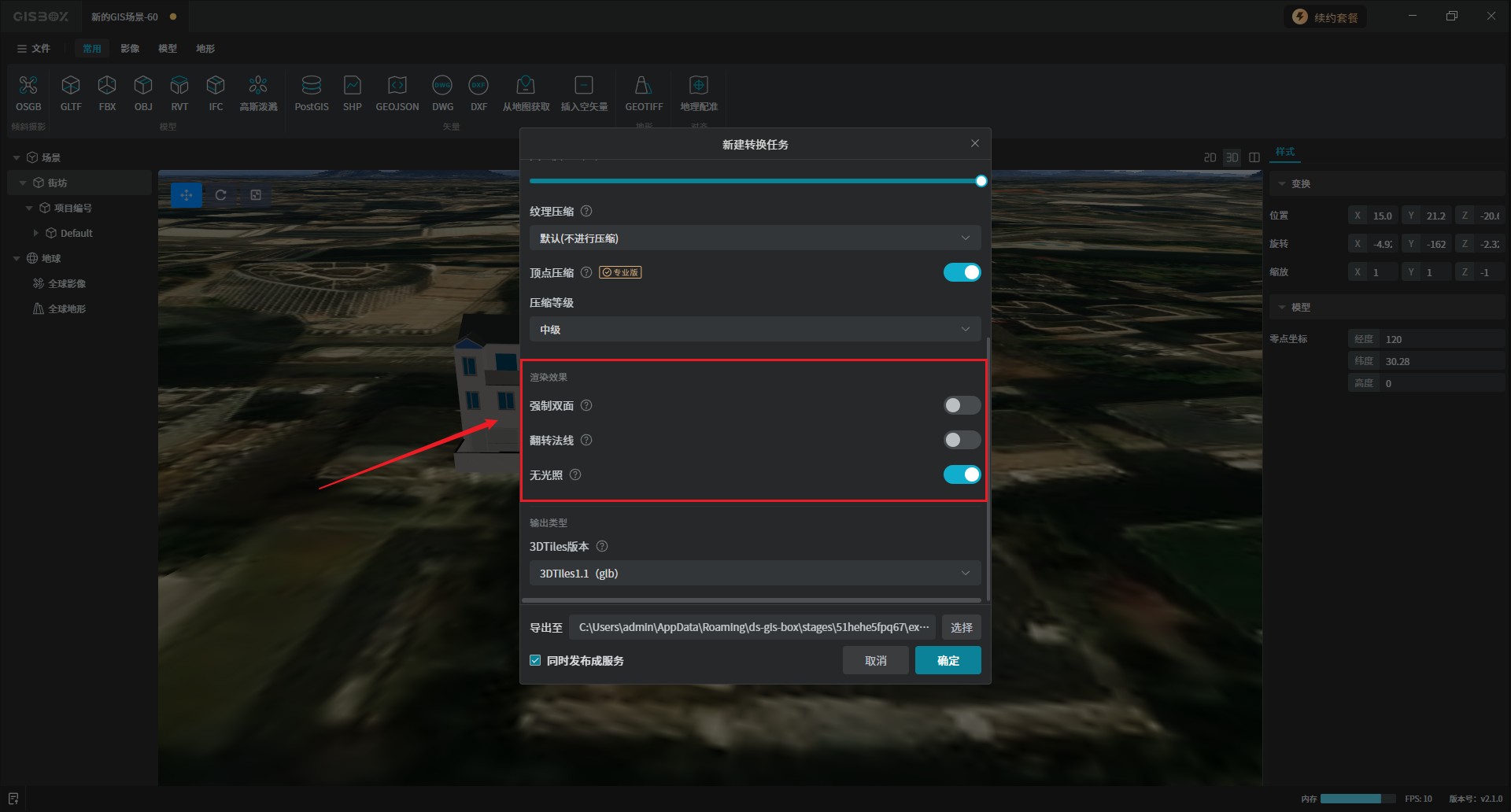
Task: Select the GLTF model import icon
Action: (71, 86)
